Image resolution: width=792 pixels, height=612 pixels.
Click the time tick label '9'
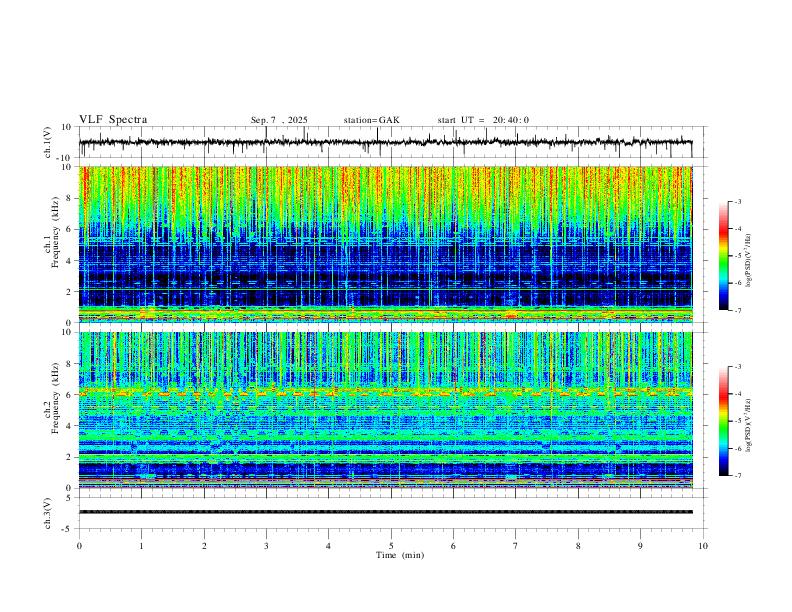click(640, 546)
